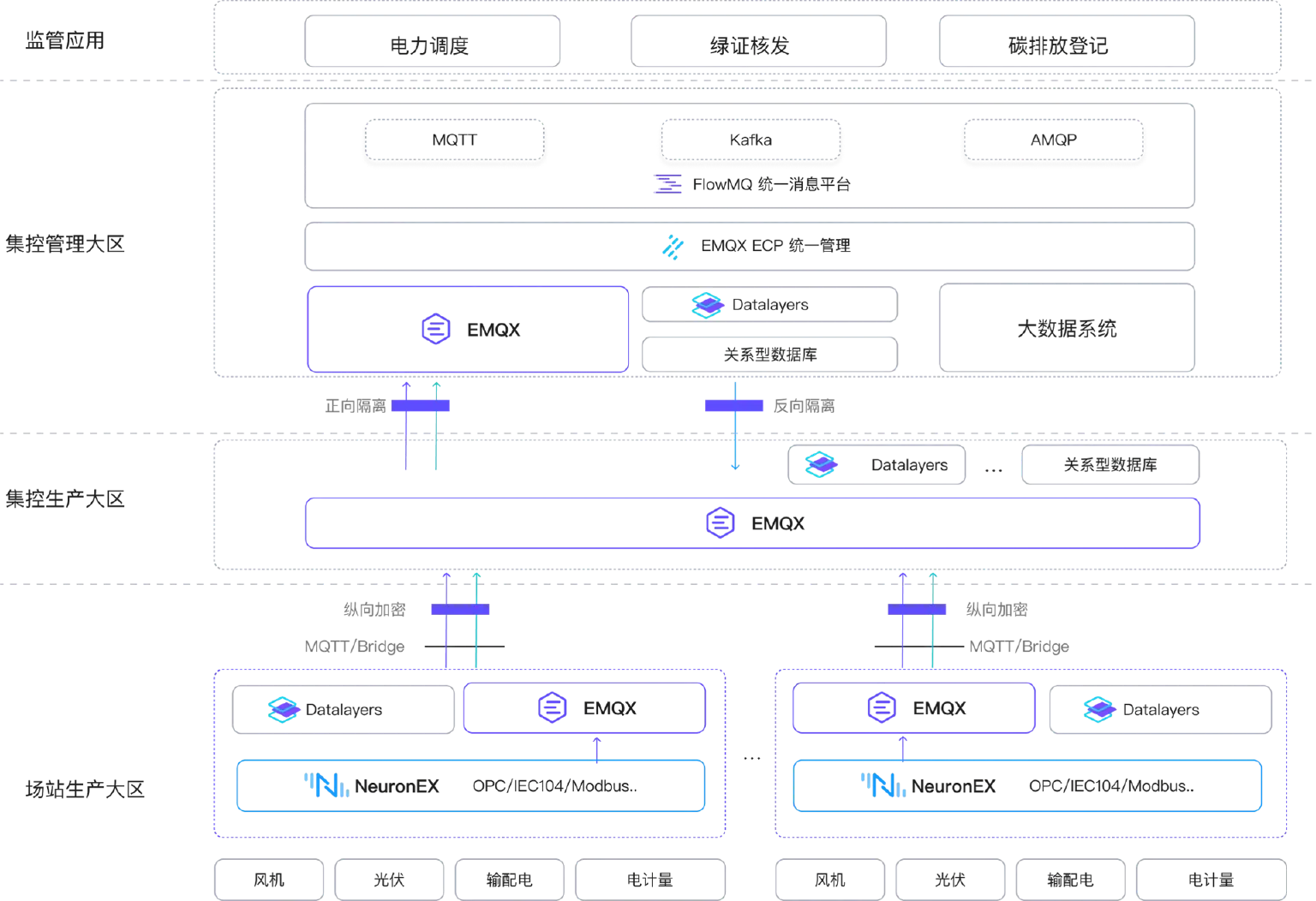Click the Kafka protocol box
The height and width of the screenshot is (901, 1316).
[x=751, y=140]
